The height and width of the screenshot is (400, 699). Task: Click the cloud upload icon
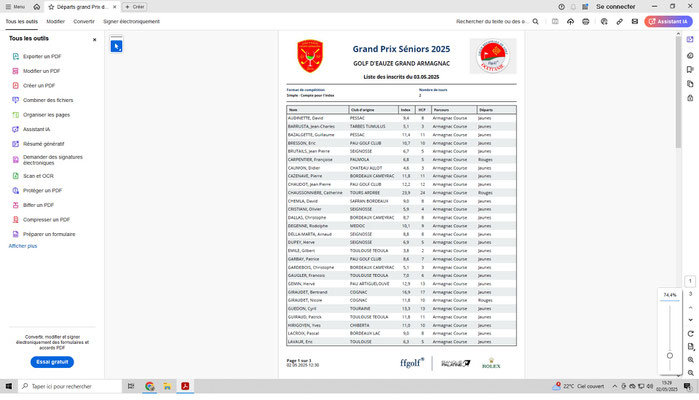(x=570, y=21)
